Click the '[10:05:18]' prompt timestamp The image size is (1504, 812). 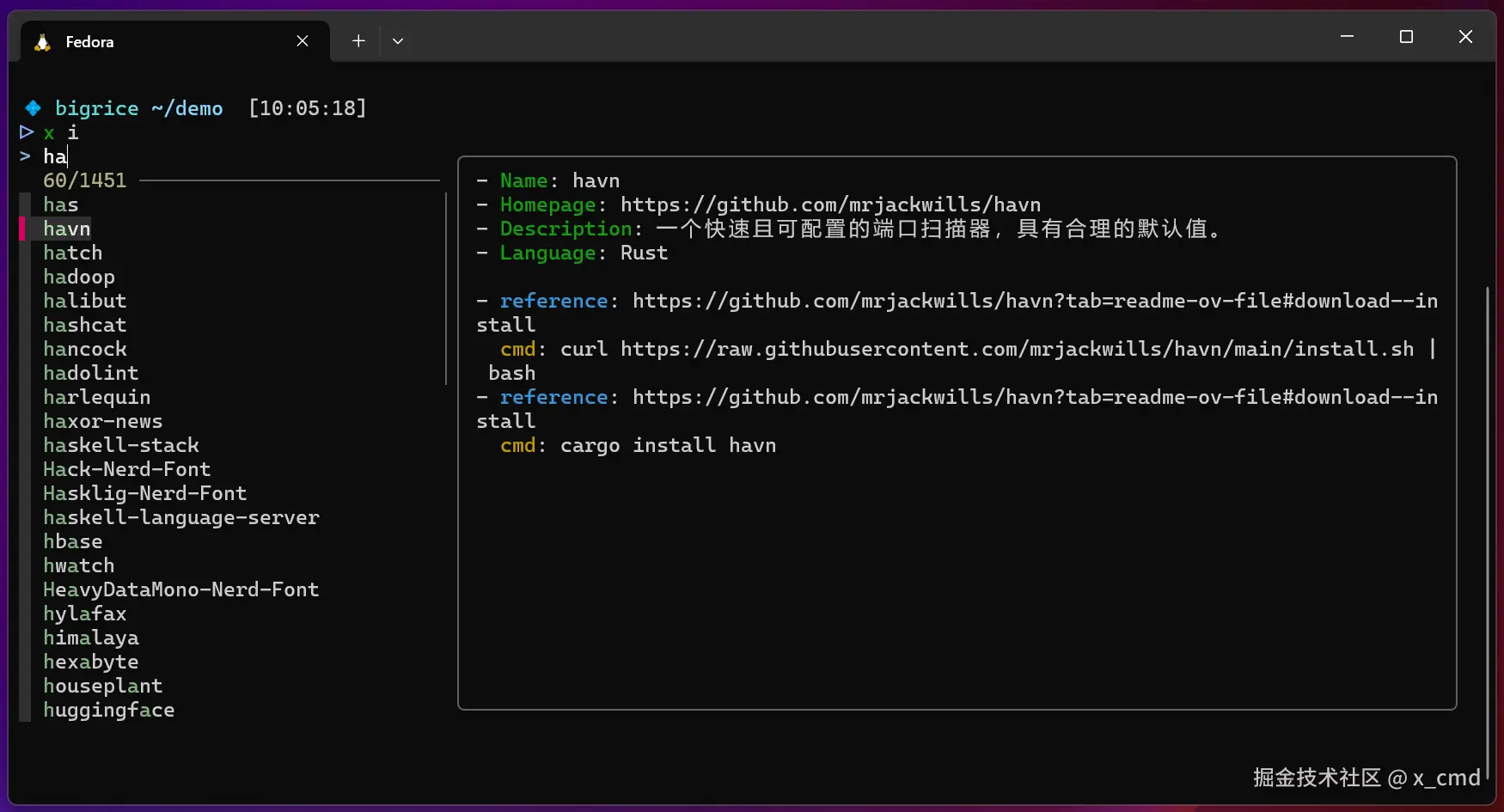pyautogui.click(x=308, y=108)
